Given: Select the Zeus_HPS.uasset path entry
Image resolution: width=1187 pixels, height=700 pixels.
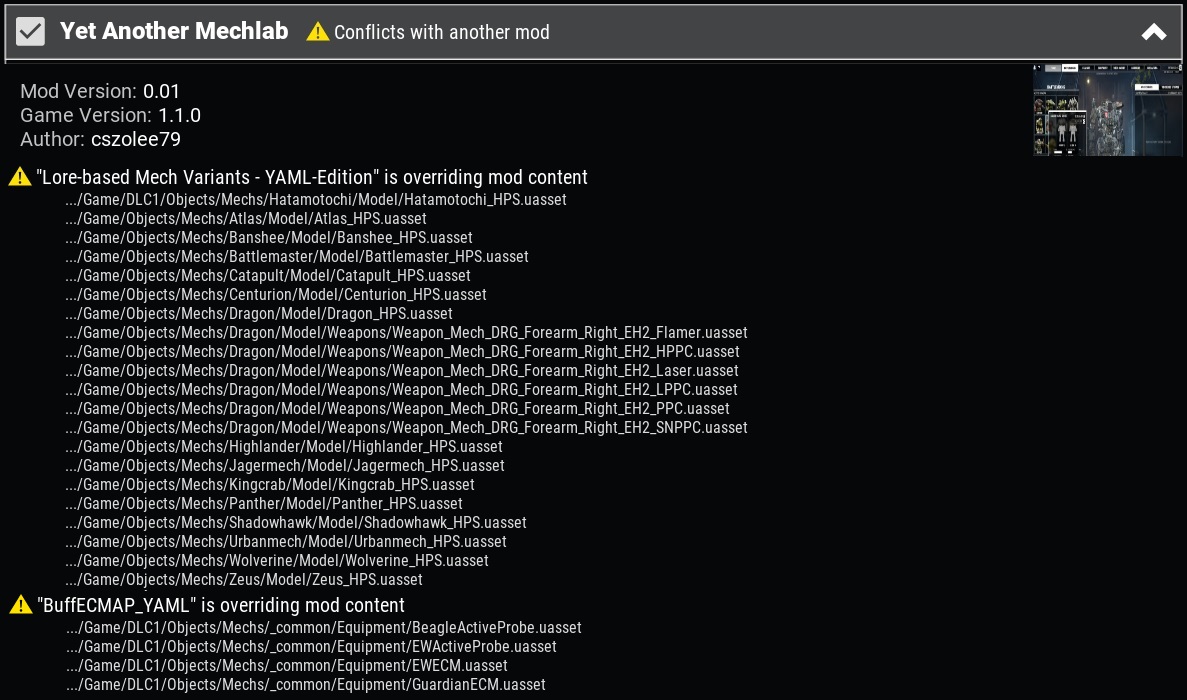Looking at the screenshot, I should [244, 579].
